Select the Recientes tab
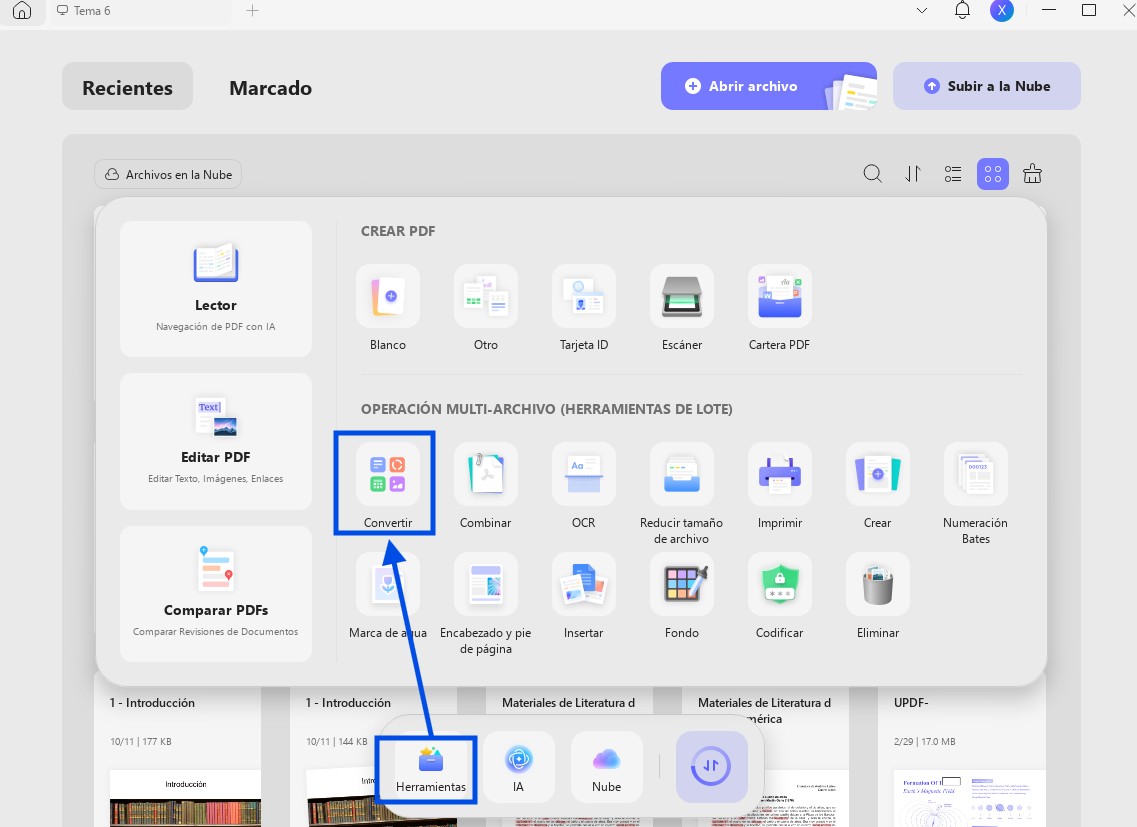This screenshot has height=827, width=1137. [128, 87]
